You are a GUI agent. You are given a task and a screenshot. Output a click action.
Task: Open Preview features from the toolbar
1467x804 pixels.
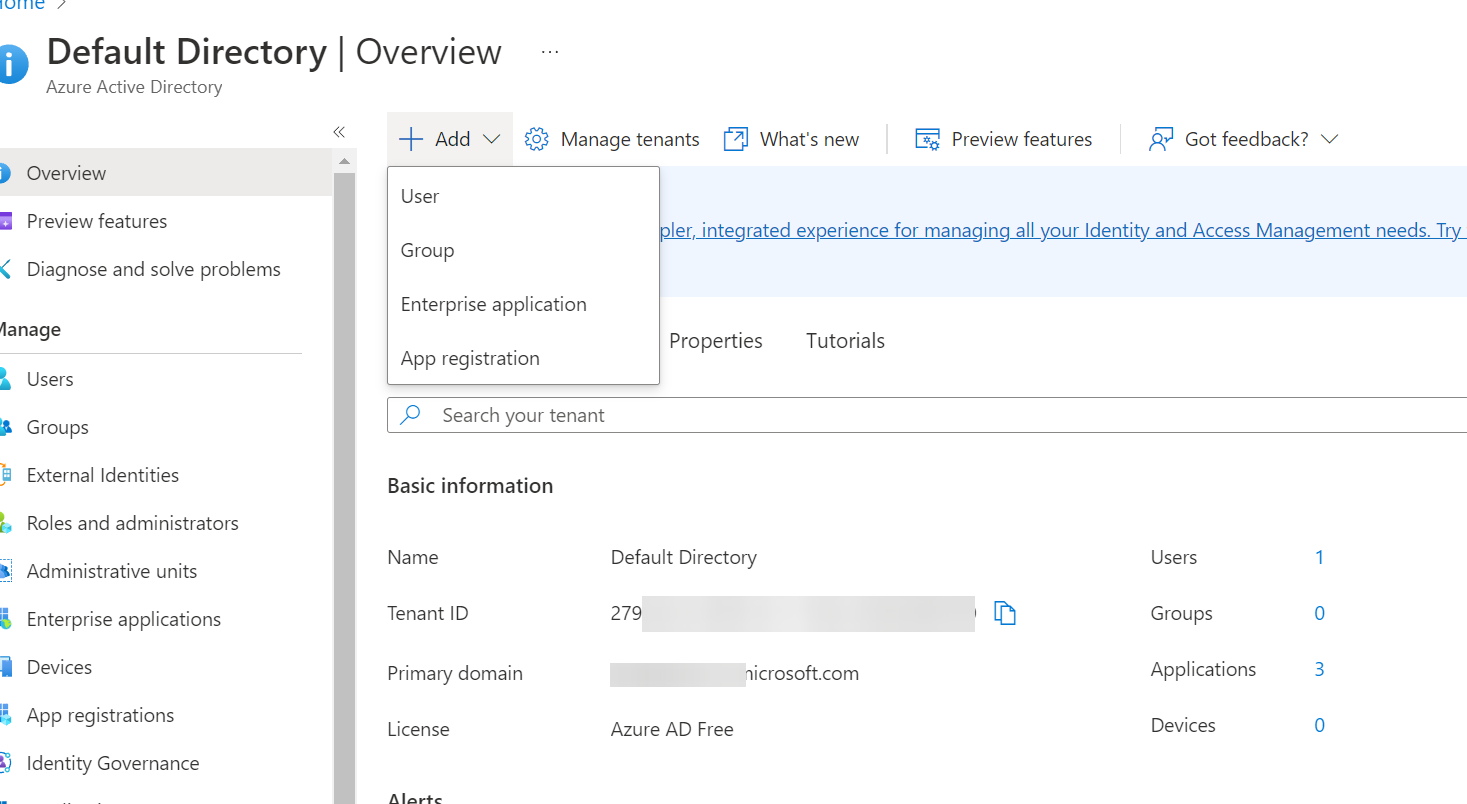tap(1004, 139)
